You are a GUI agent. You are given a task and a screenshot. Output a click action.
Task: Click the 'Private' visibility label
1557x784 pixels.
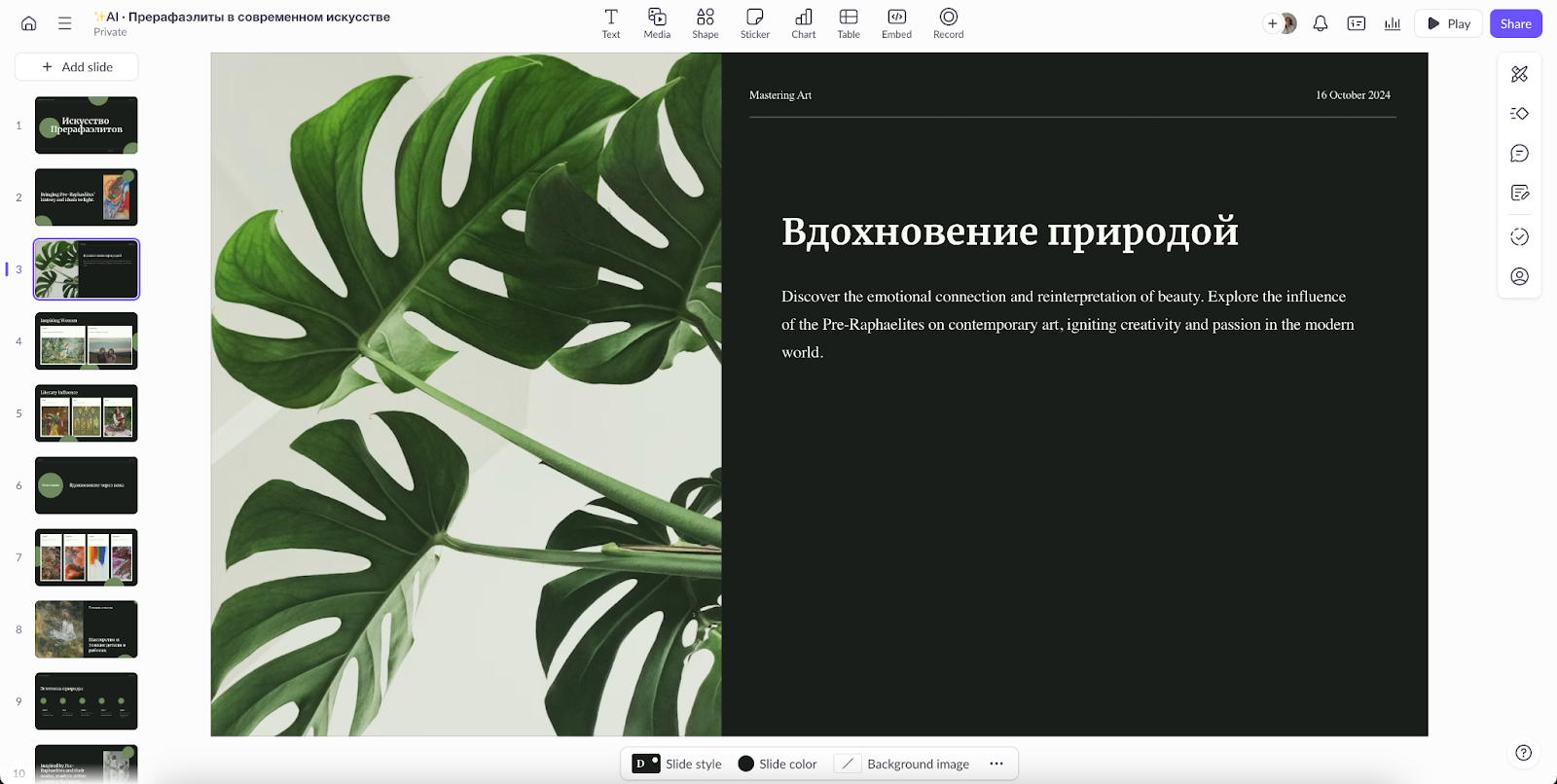110,32
